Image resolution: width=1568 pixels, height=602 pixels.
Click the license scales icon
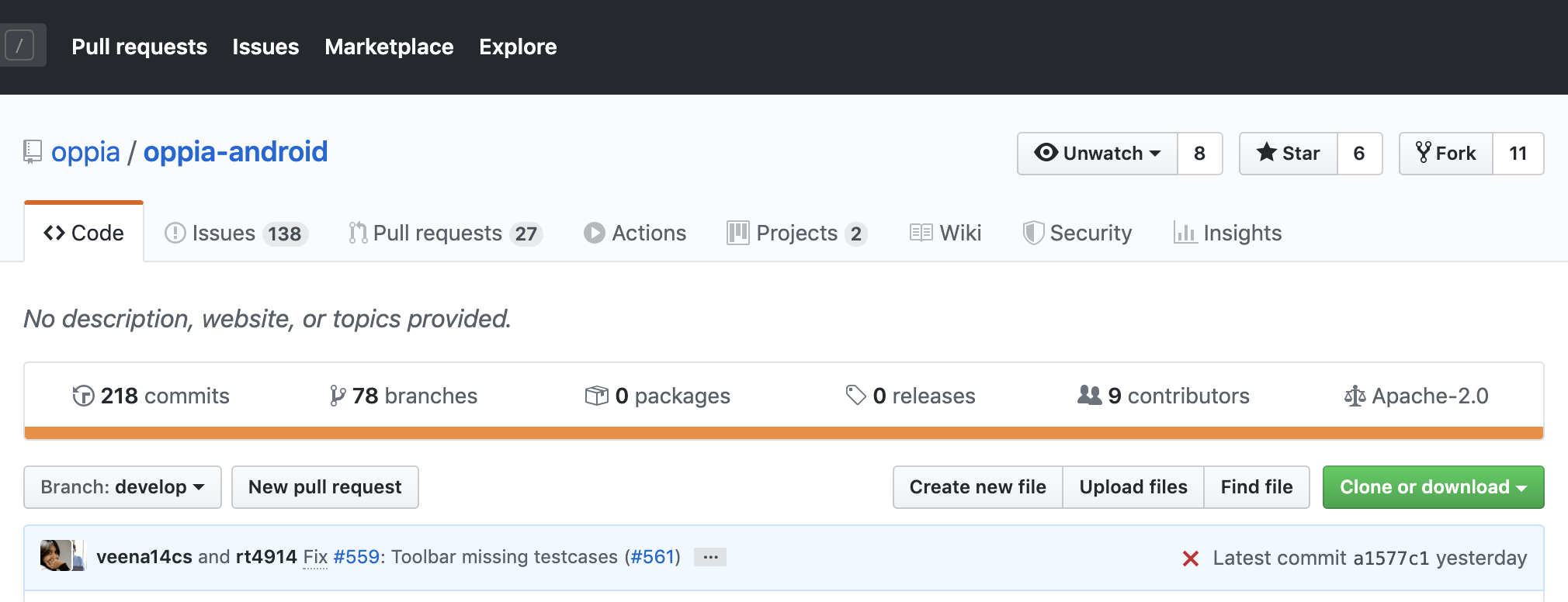[x=1355, y=396]
